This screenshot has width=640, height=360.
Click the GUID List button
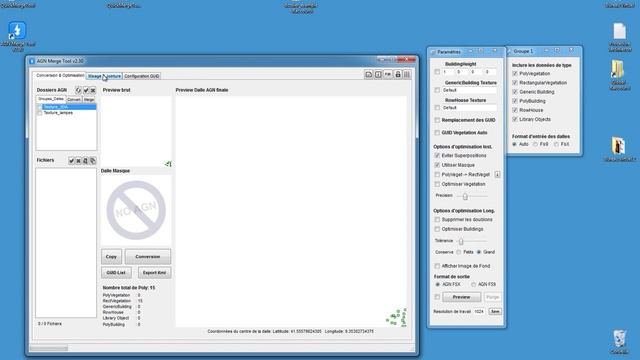coord(116,273)
